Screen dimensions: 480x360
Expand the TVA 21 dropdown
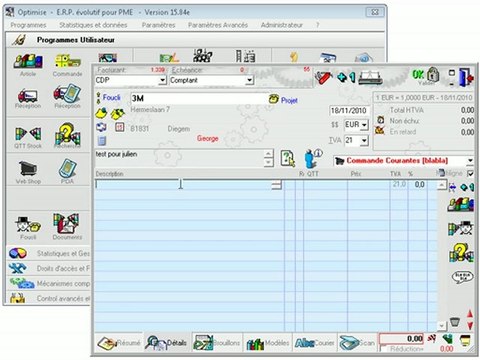click(364, 141)
